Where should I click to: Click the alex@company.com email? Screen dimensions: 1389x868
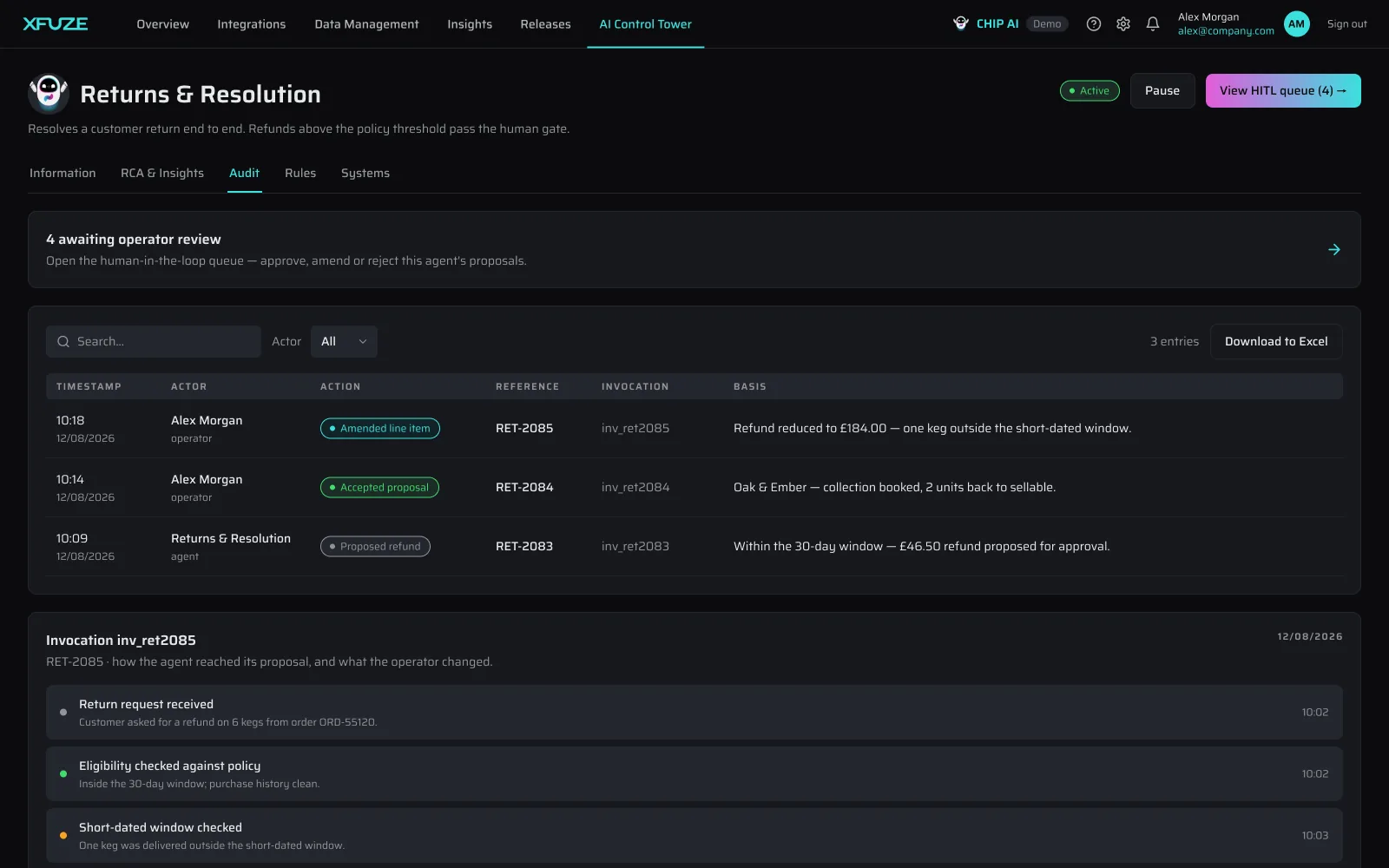(1226, 31)
